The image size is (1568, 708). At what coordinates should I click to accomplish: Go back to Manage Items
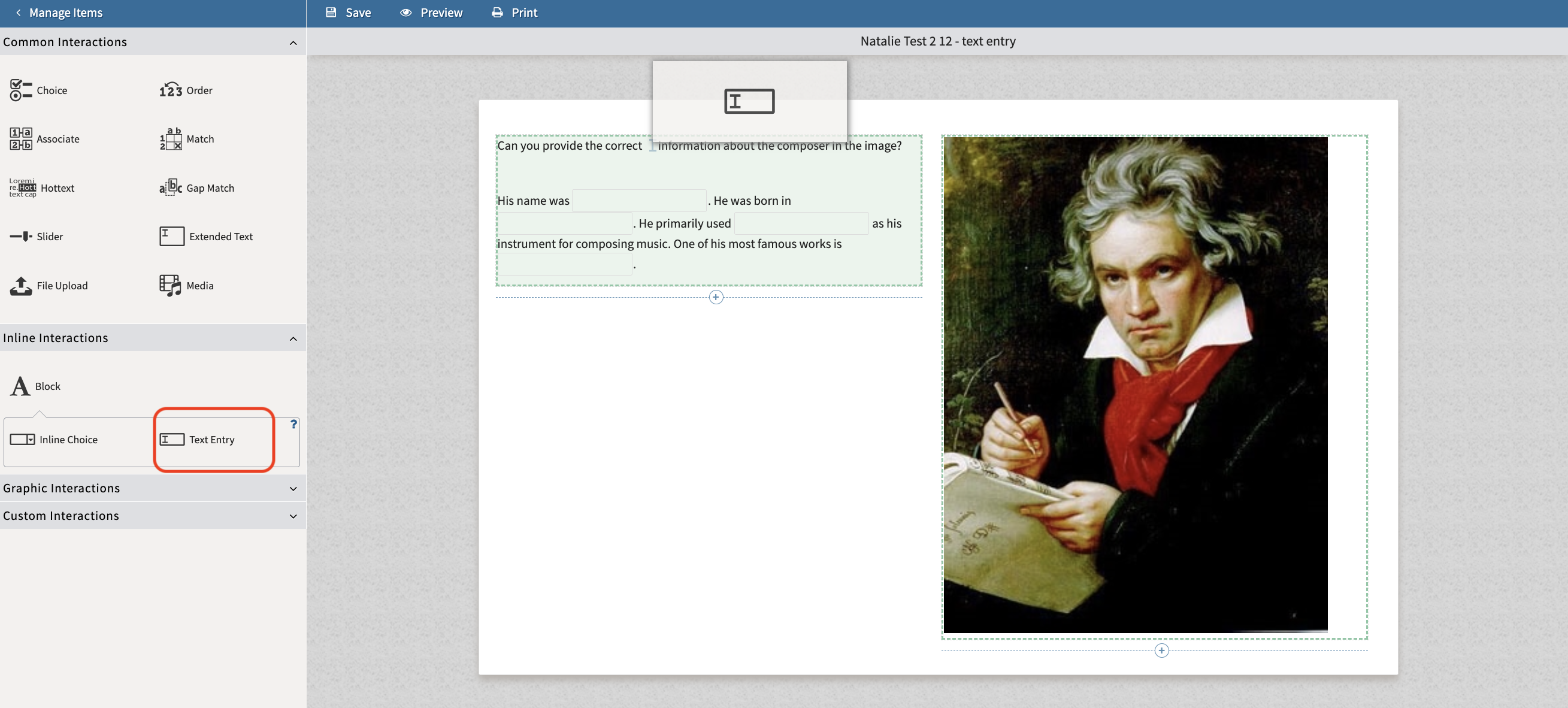coord(59,13)
